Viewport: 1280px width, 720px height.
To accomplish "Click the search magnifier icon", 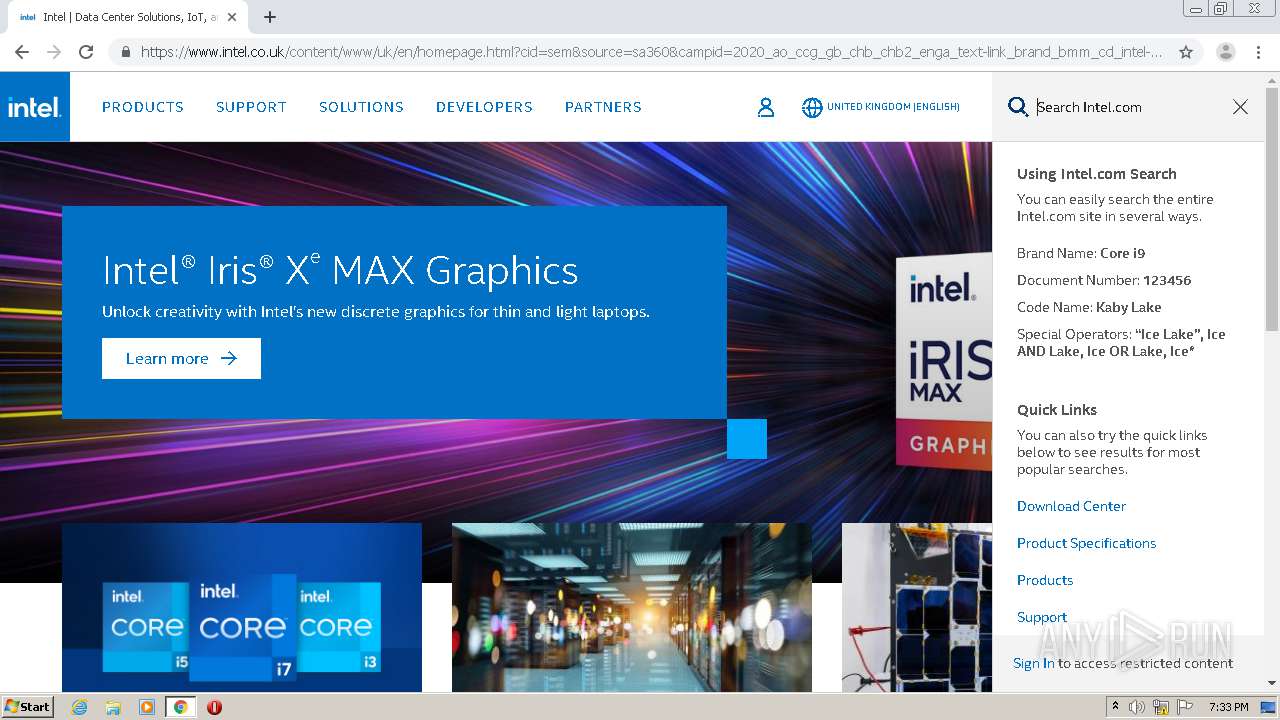I will [1018, 107].
